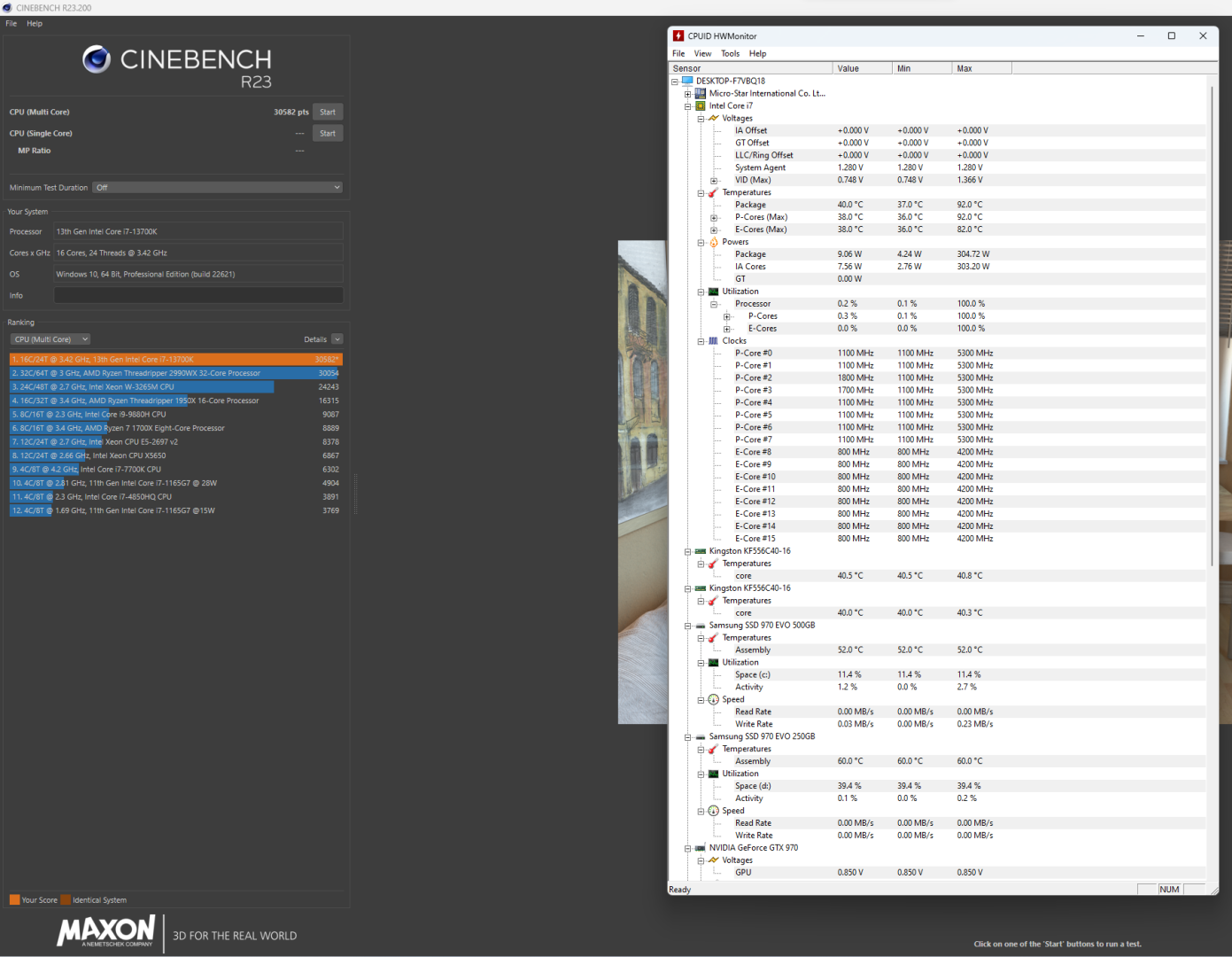The image size is (1232, 957).
Task: Click the Details dropdown arrow in Ranking
Action: (x=337, y=339)
